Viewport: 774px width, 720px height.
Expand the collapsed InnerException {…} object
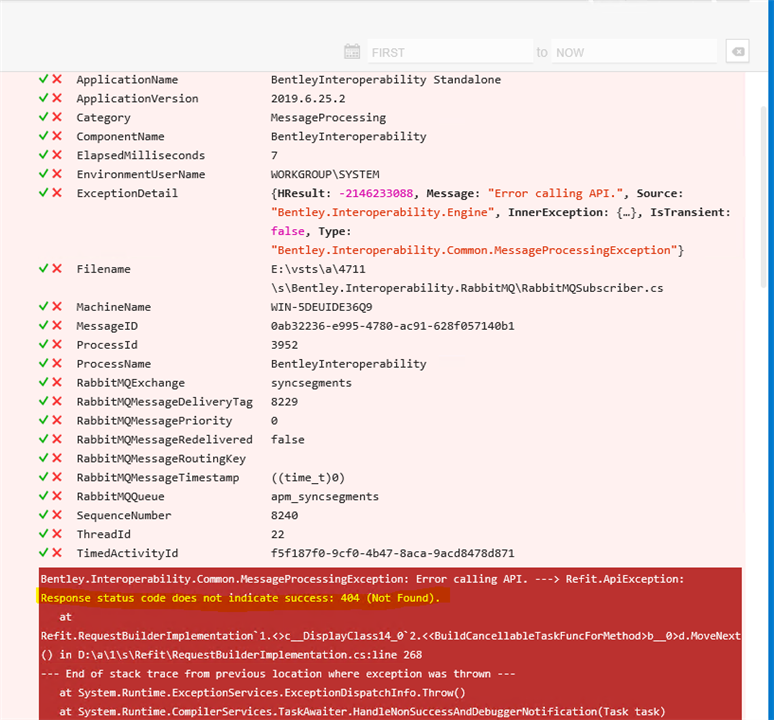point(626,212)
